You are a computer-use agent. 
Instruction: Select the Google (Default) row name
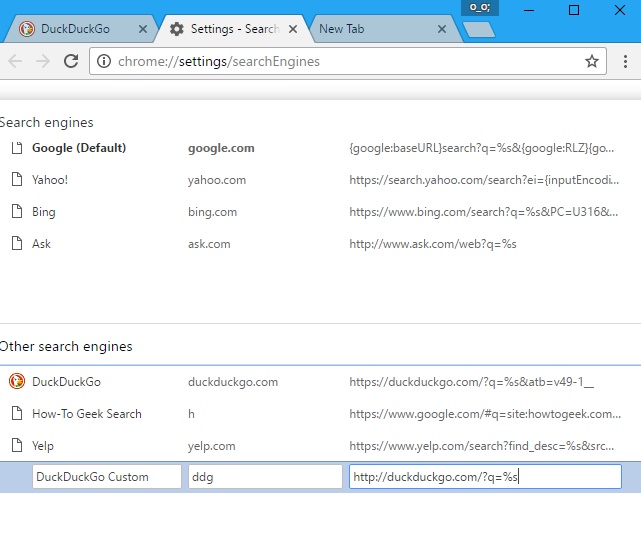[79, 148]
